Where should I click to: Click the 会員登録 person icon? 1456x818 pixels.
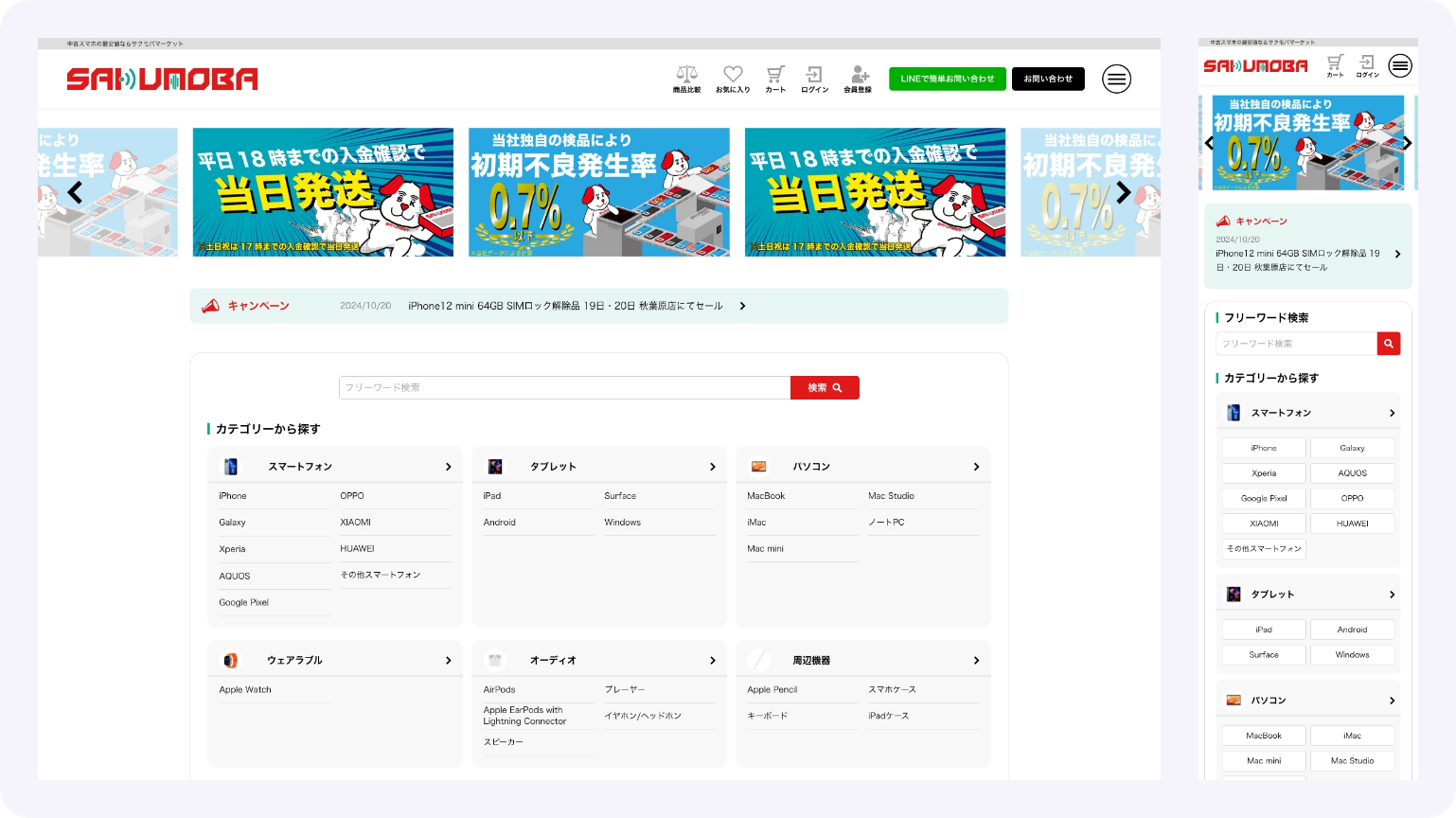[860, 79]
